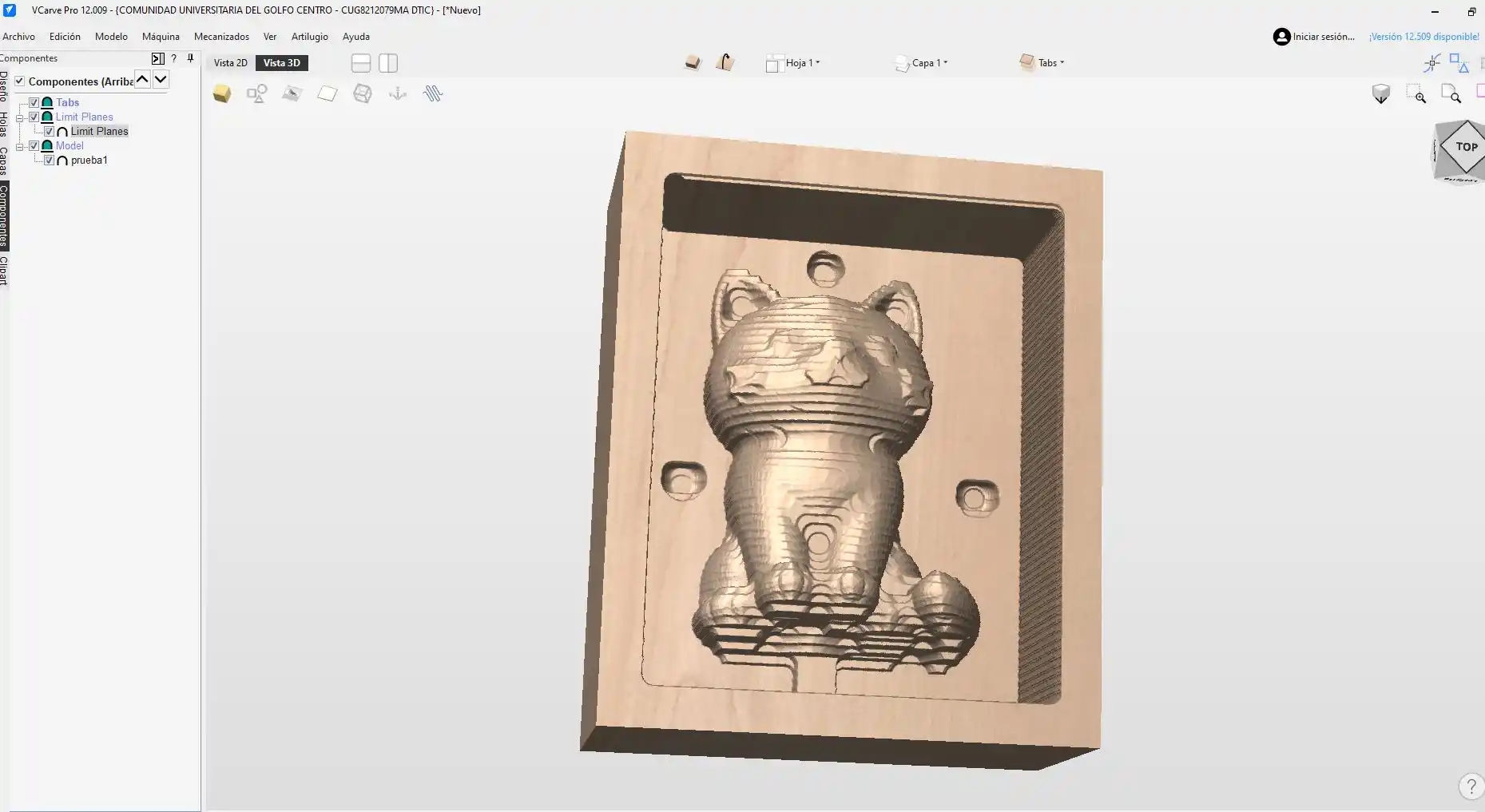Click the VCarve application logo icon
Screen dimensions: 1485x812
coord(10,10)
